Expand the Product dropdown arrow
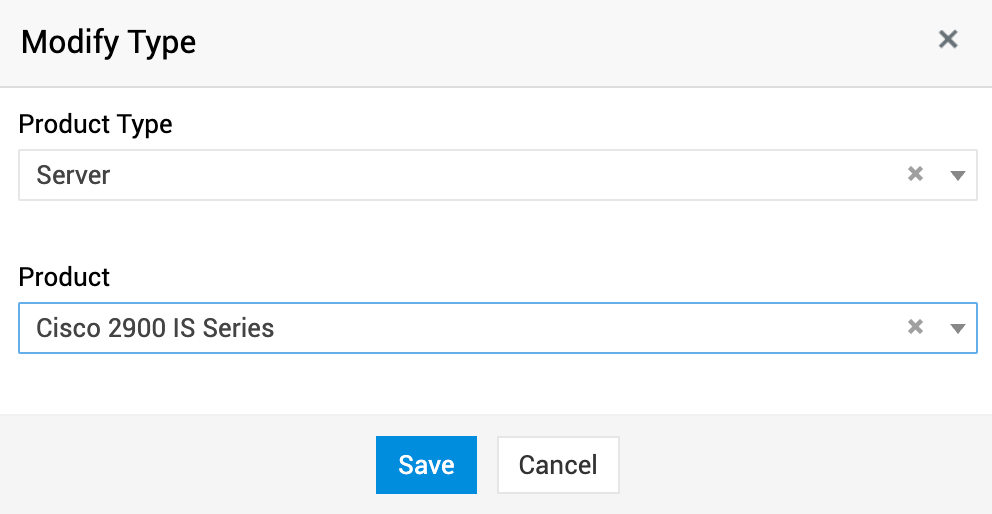Viewport: 992px width, 514px height. [957, 327]
